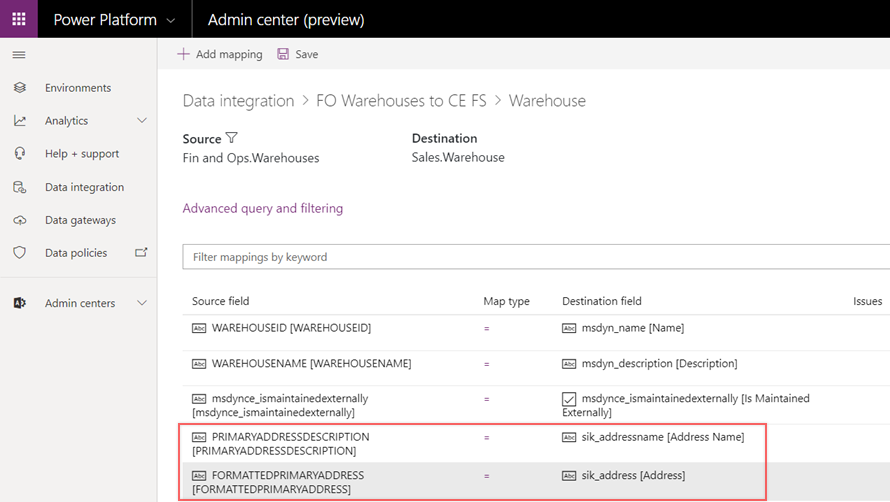Click the Data integration breadcrumb
Viewport: 890px width, 502px height.
238,101
